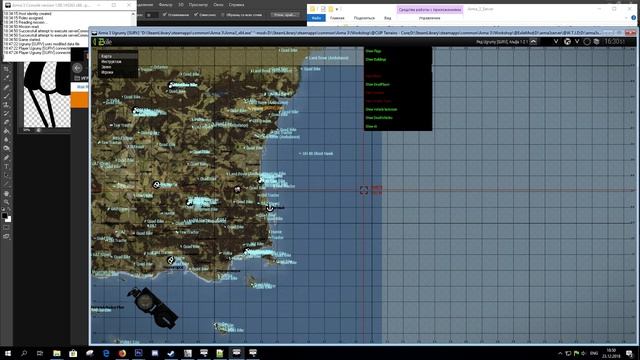Select the Photoshop Pen tool
This screenshot has height=360, width=640.
coord(6,158)
